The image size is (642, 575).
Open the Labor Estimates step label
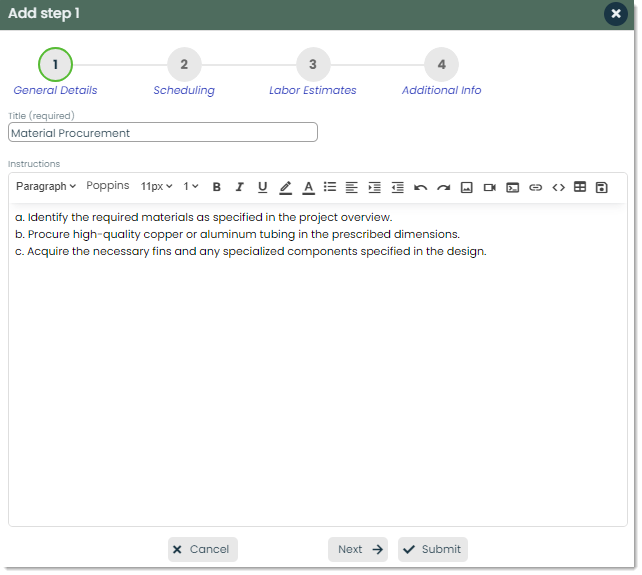click(313, 90)
